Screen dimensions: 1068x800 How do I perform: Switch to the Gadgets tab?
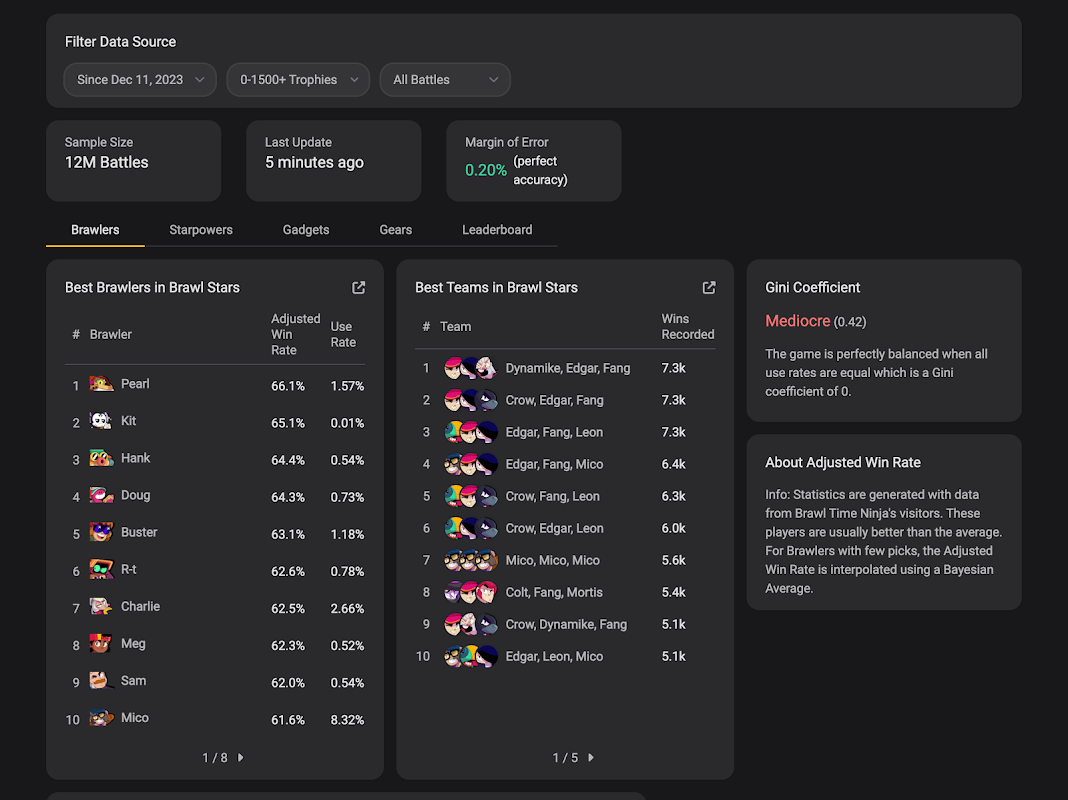tap(306, 230)
